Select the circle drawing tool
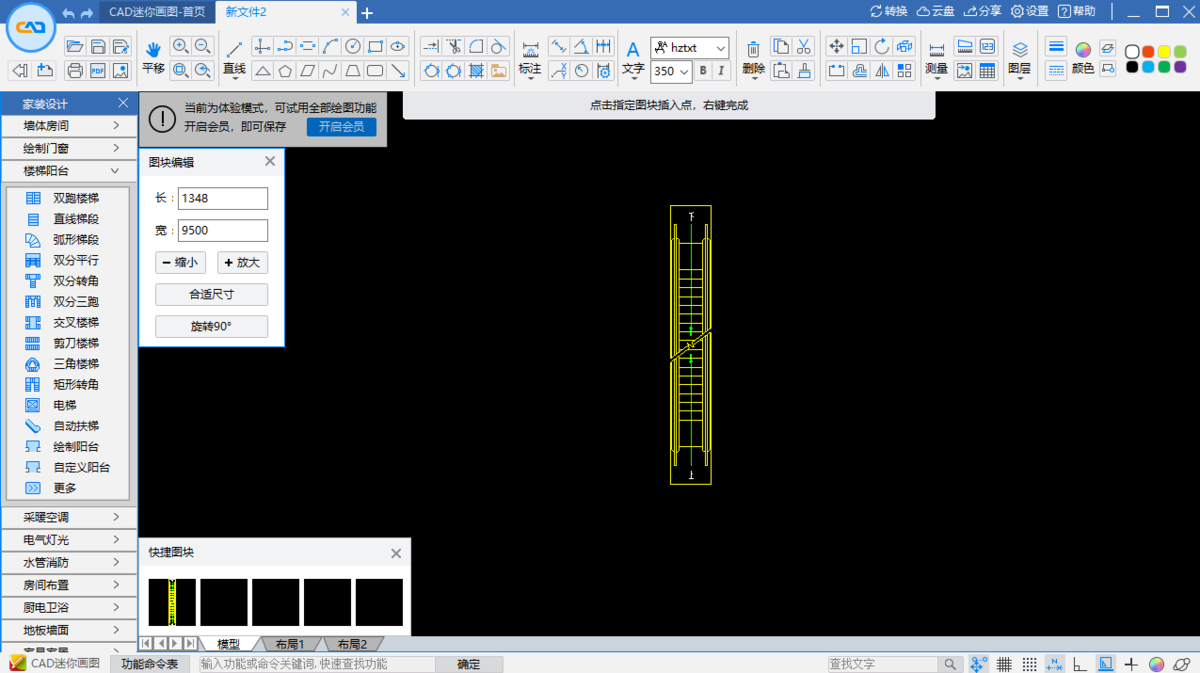The width and height of the screenshot is (1200, 673). pyautogui.click(x=353, y=47)
